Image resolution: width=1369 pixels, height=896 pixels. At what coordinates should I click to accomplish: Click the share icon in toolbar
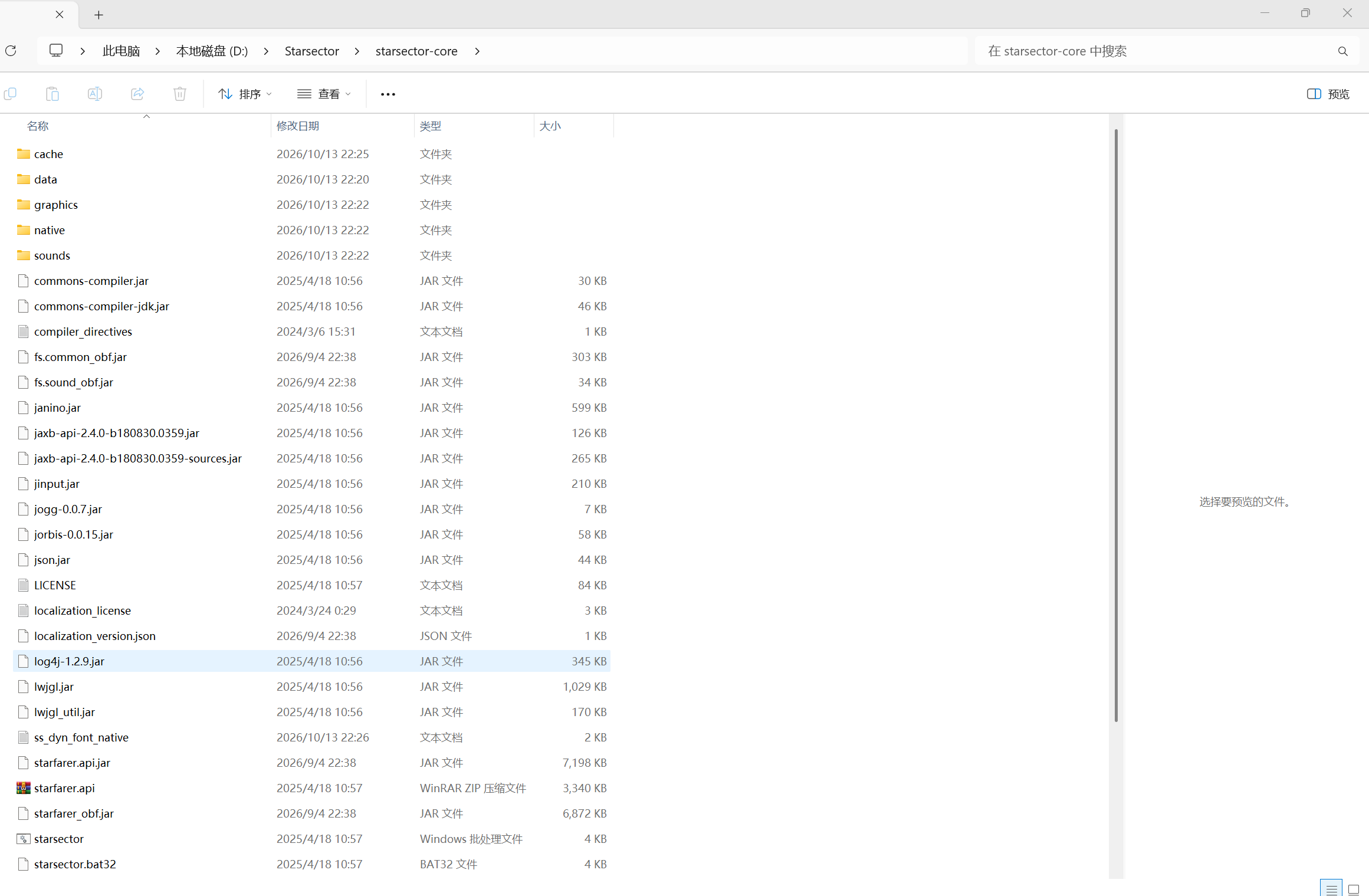tap(137, 94)
